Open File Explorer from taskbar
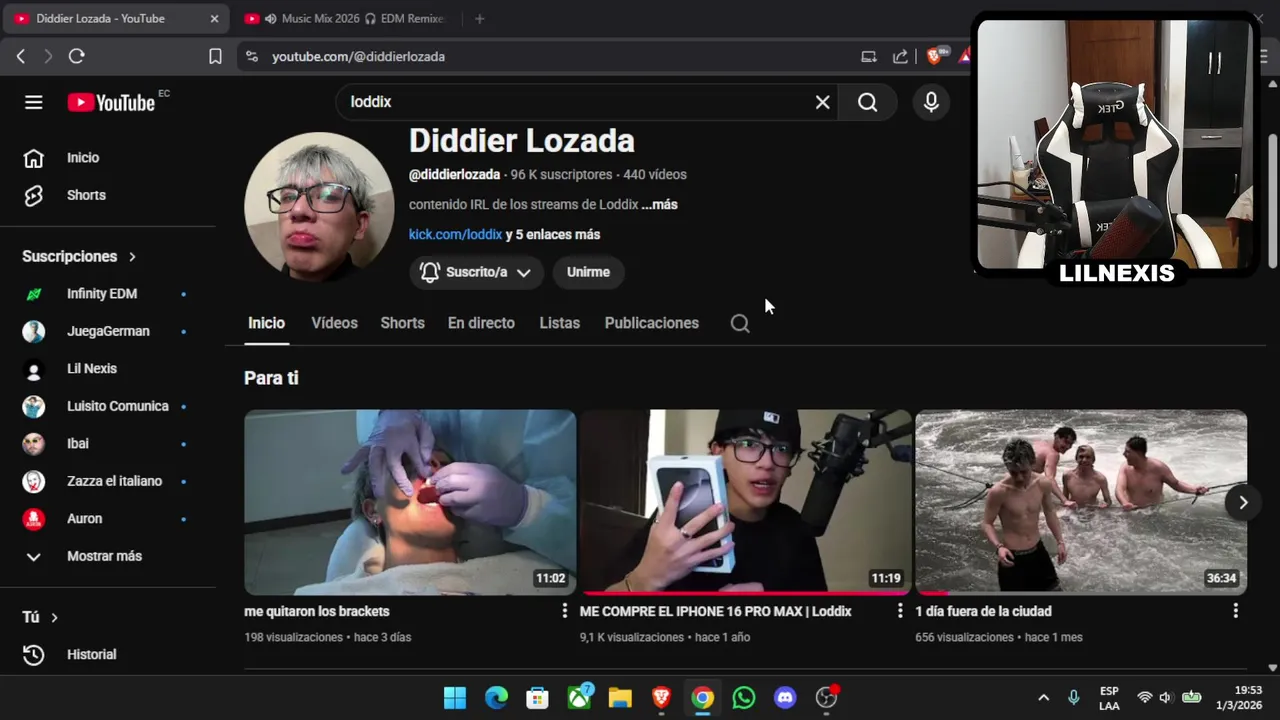The image size is (1280, 720). pyautogui.click(x=620, y=698)
